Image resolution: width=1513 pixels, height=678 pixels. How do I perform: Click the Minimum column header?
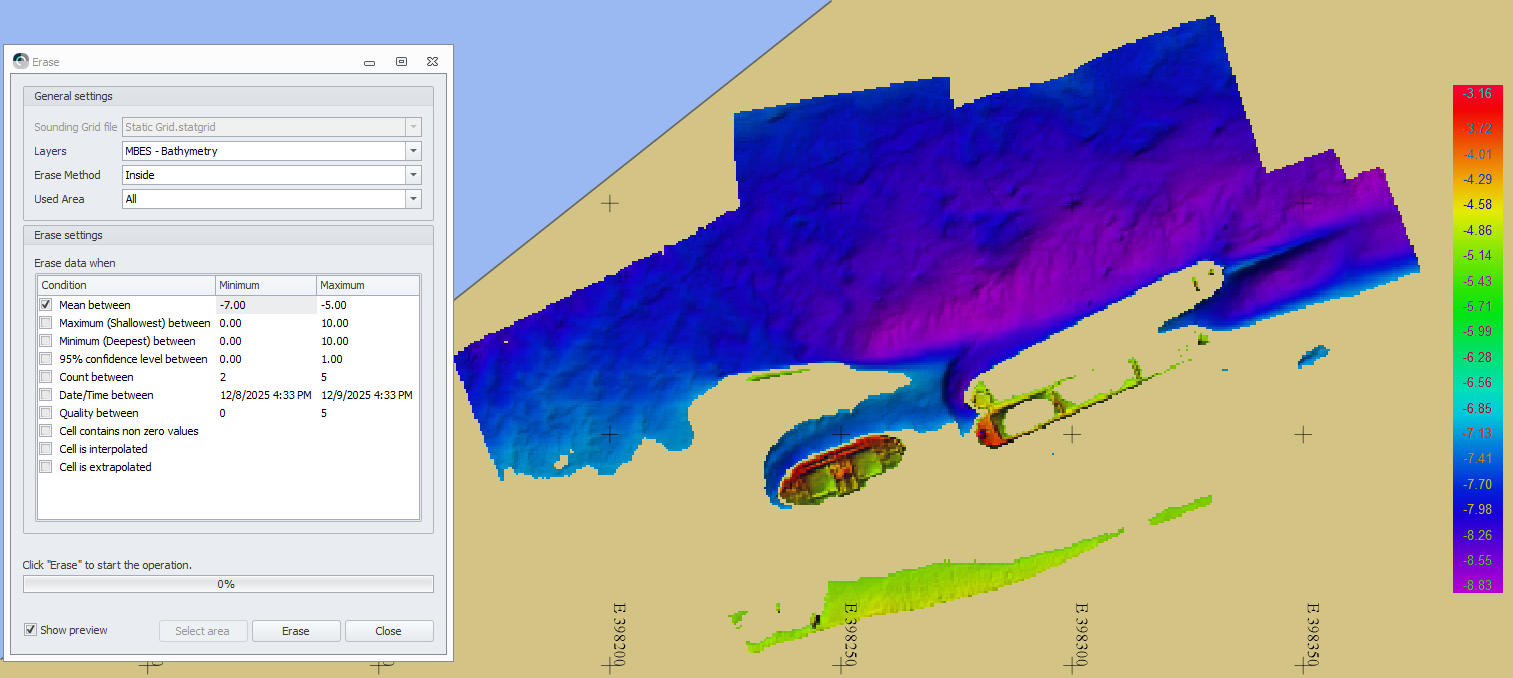point(266,285)
